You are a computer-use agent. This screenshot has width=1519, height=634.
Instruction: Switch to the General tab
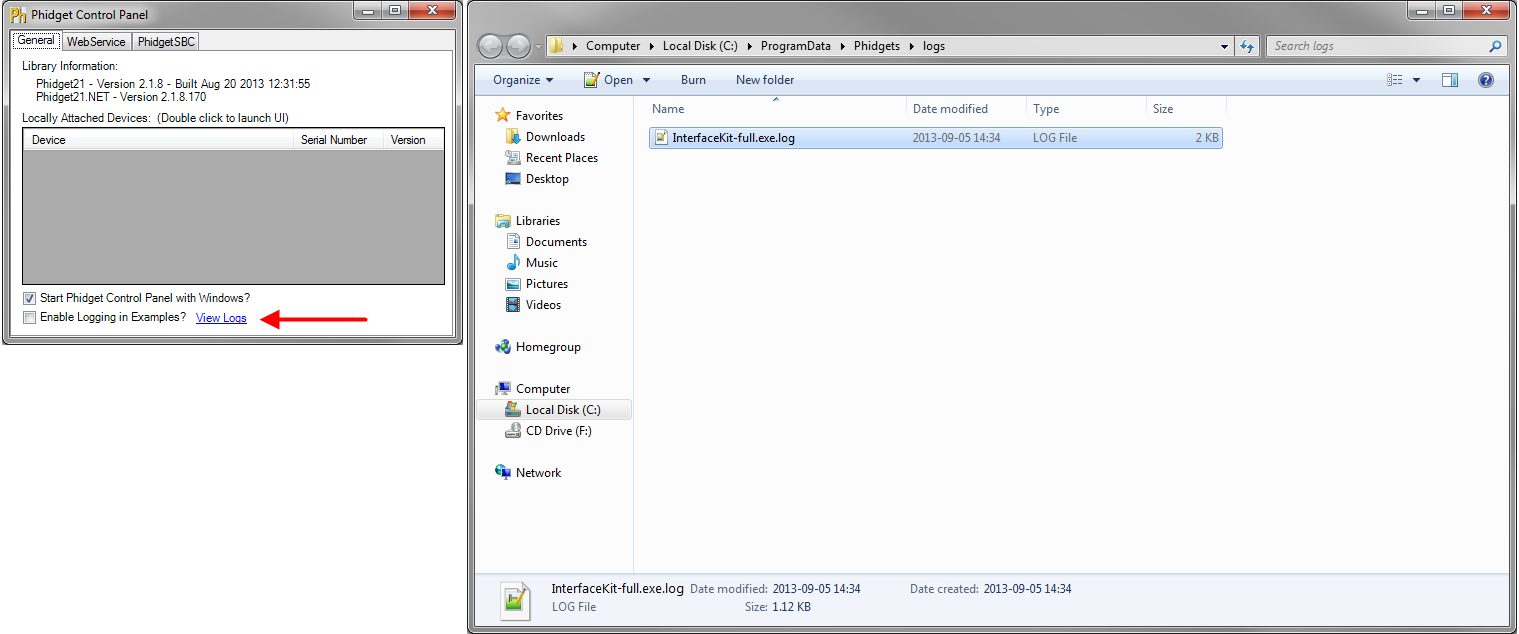tap(36, 40)
